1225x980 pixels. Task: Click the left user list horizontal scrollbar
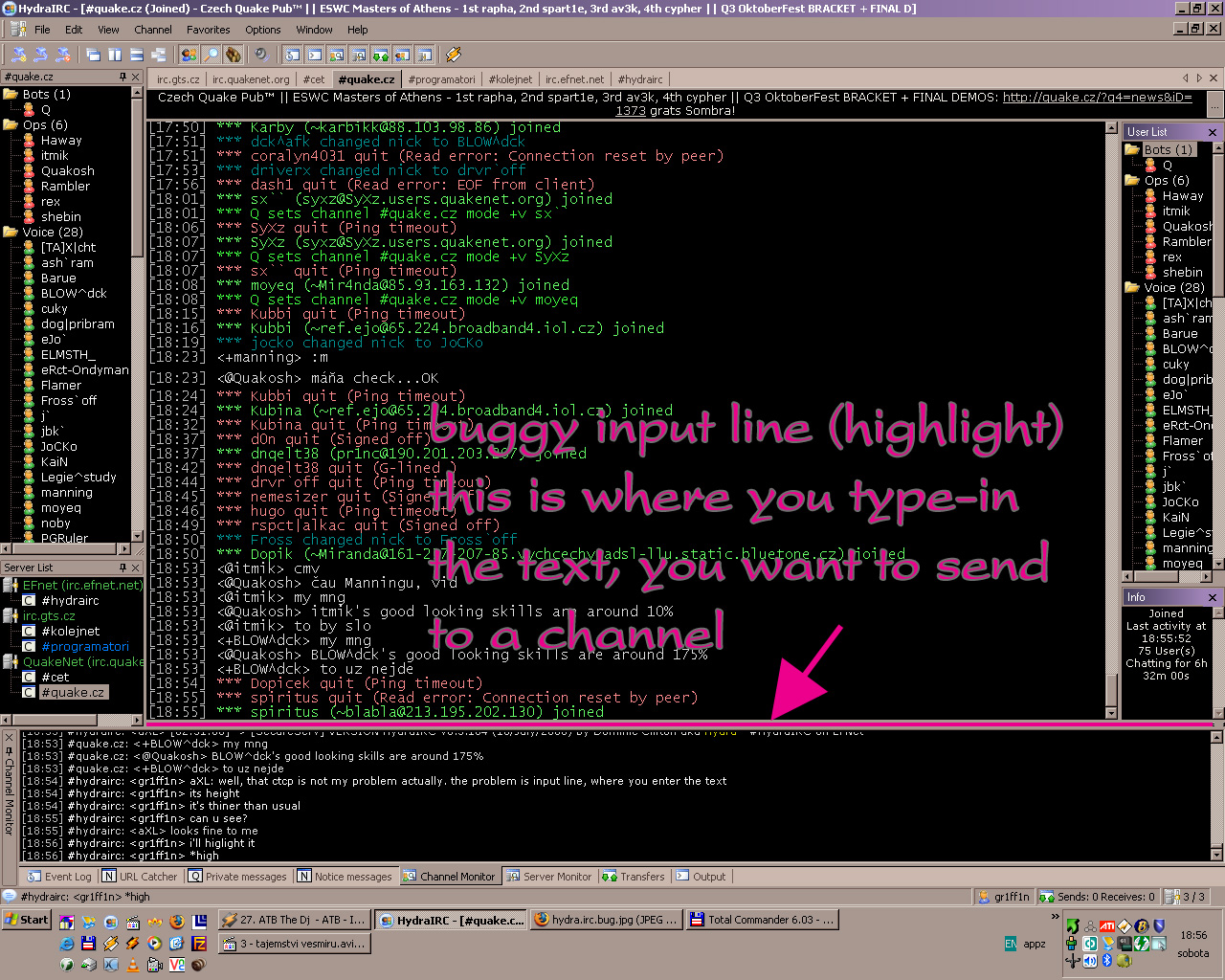(67, 548)
